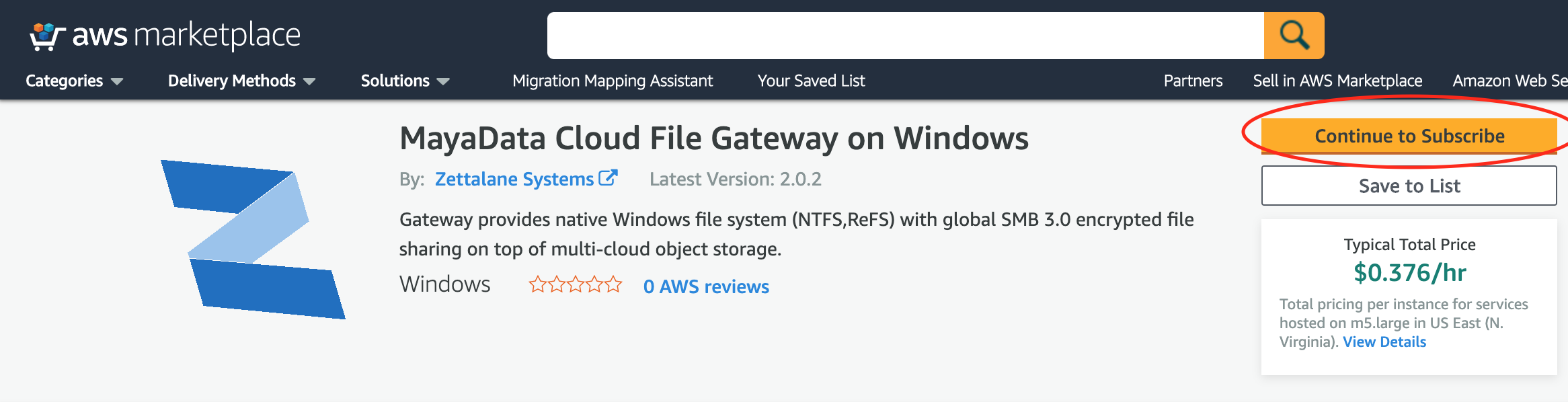Focus the marketplace search input field
Viewport: 1568px width, 402px height.
(905, 36)
